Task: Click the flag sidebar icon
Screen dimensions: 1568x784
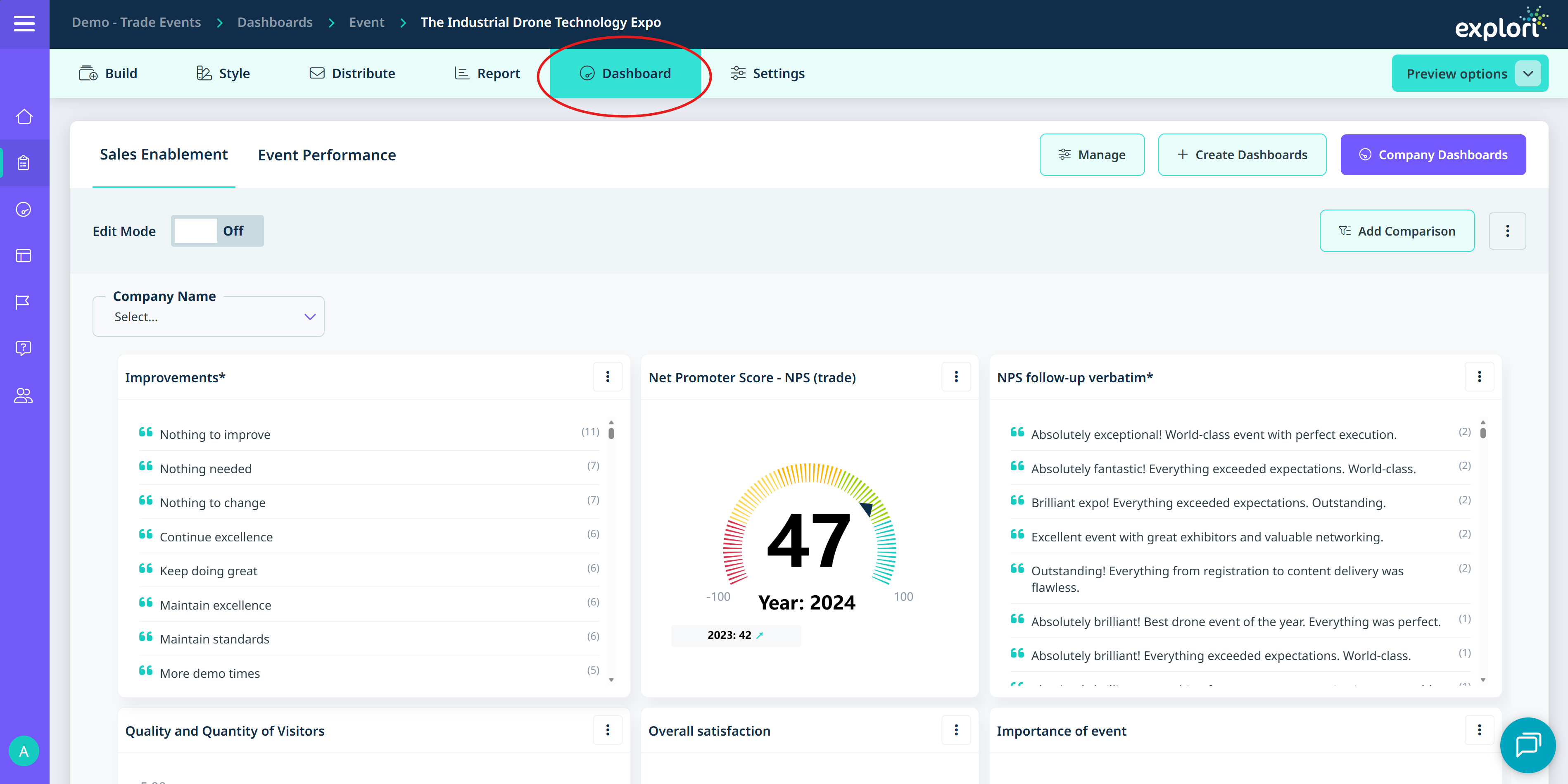Action: click(23, 302)
